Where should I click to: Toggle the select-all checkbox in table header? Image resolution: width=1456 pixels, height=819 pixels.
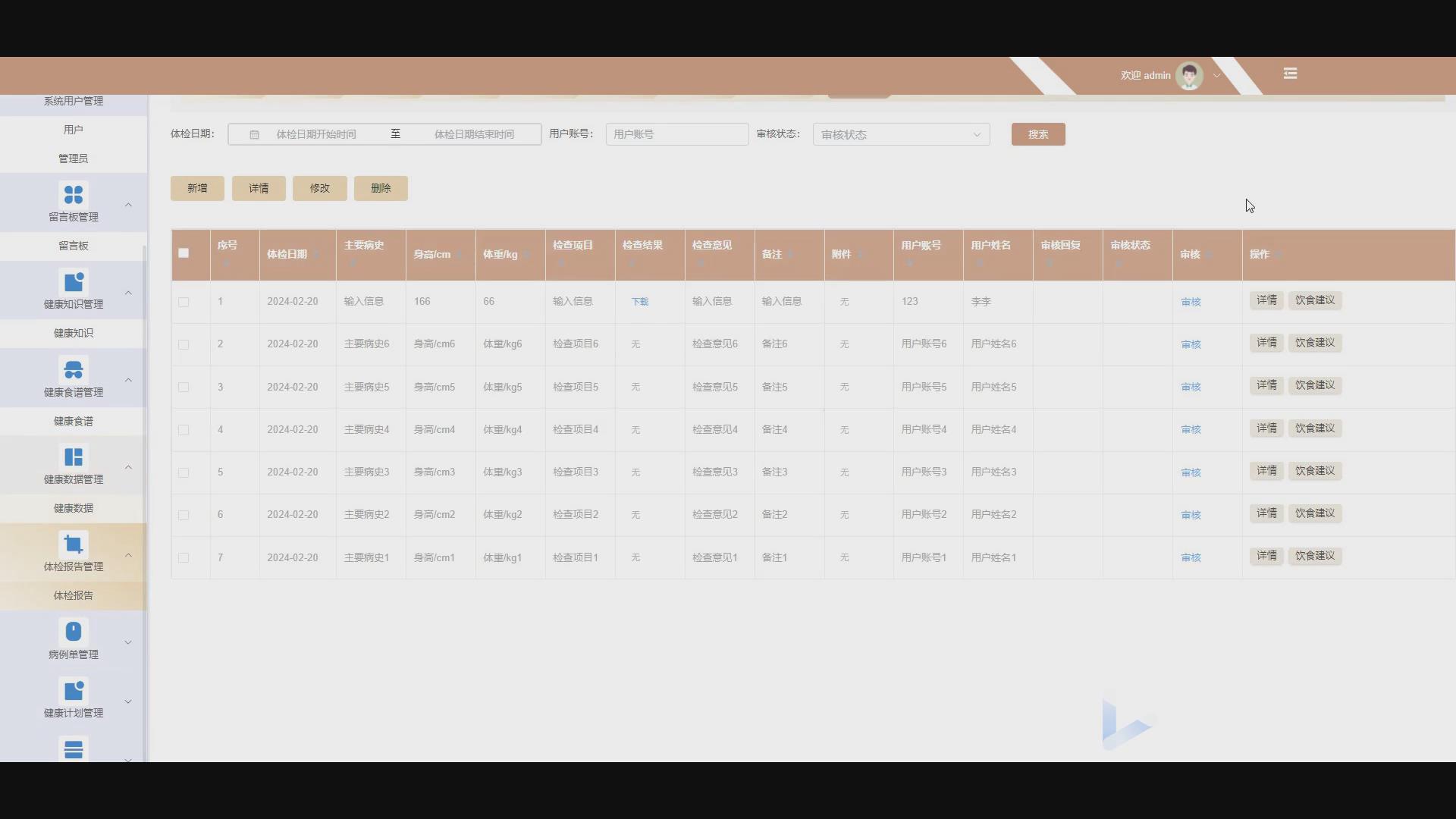coord(184,253)
